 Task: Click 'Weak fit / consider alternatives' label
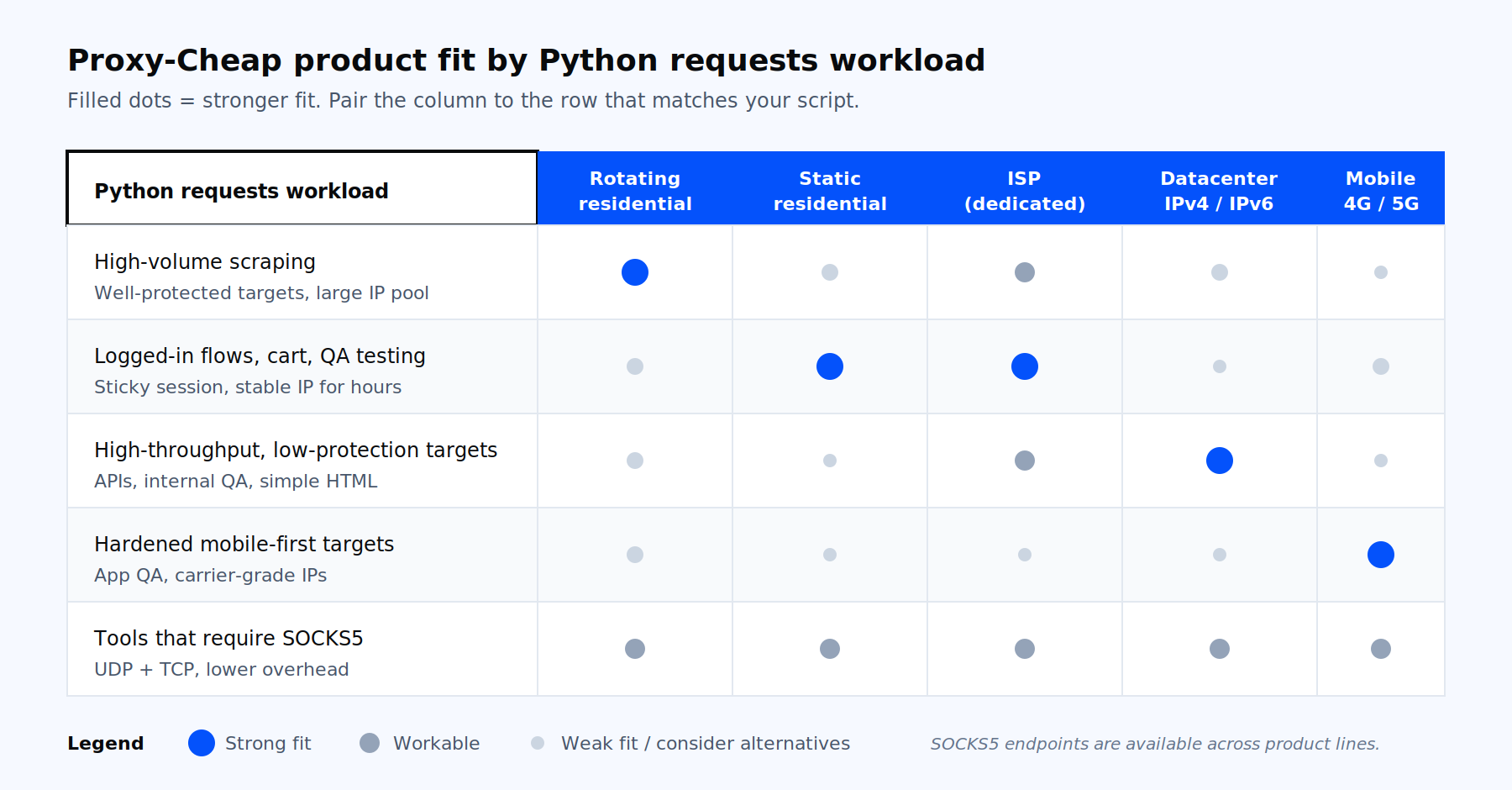pyautogui.click(x=706, y=744)
